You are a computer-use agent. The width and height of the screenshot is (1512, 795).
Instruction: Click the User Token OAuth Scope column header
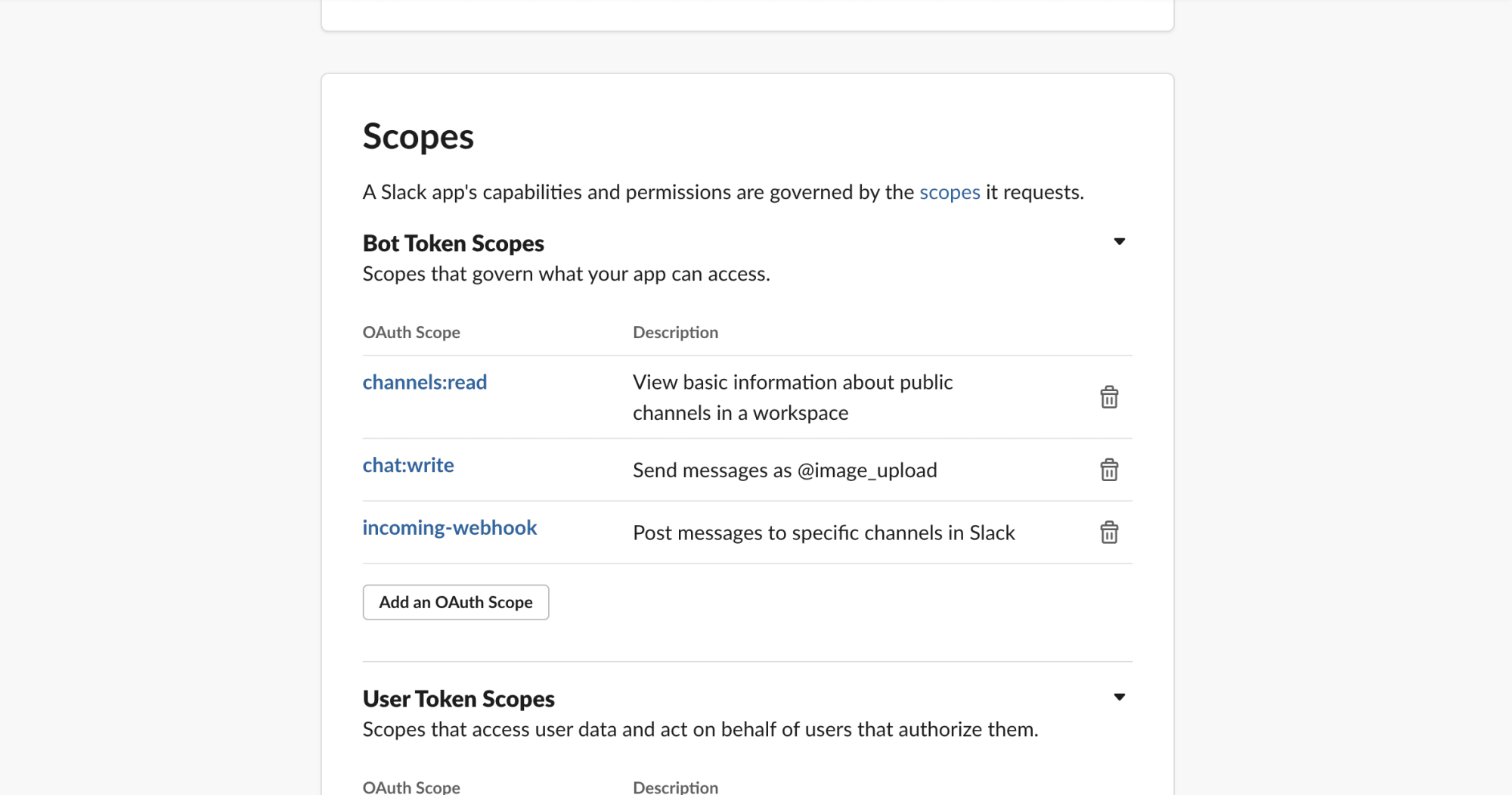point(411,787)
